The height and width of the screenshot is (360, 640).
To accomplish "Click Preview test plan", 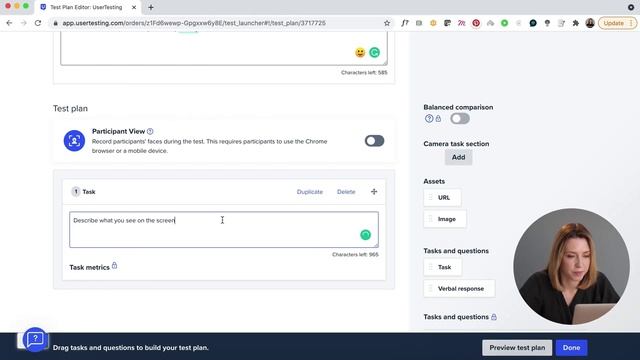I will tap(517, 348).
